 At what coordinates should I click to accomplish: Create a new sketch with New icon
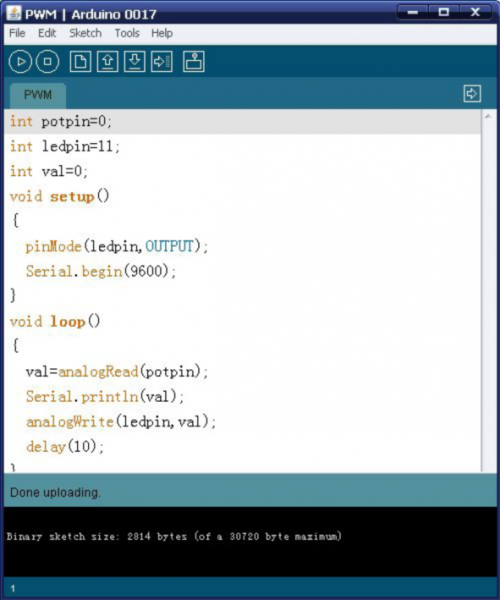pos(80,62)
